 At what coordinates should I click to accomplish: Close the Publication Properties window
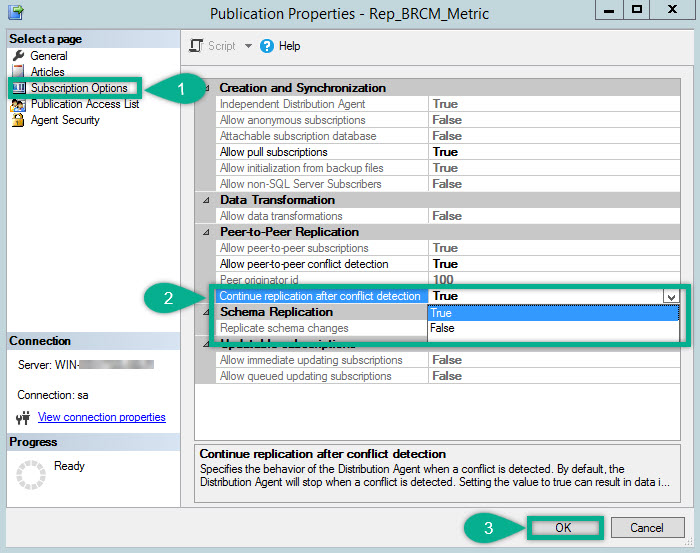coord(672,10)
